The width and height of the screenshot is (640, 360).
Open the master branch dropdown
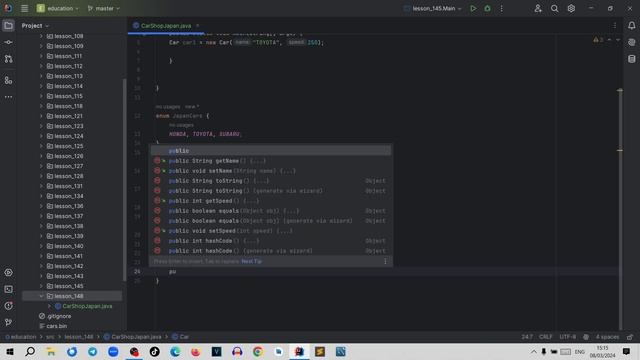[104, 8]
